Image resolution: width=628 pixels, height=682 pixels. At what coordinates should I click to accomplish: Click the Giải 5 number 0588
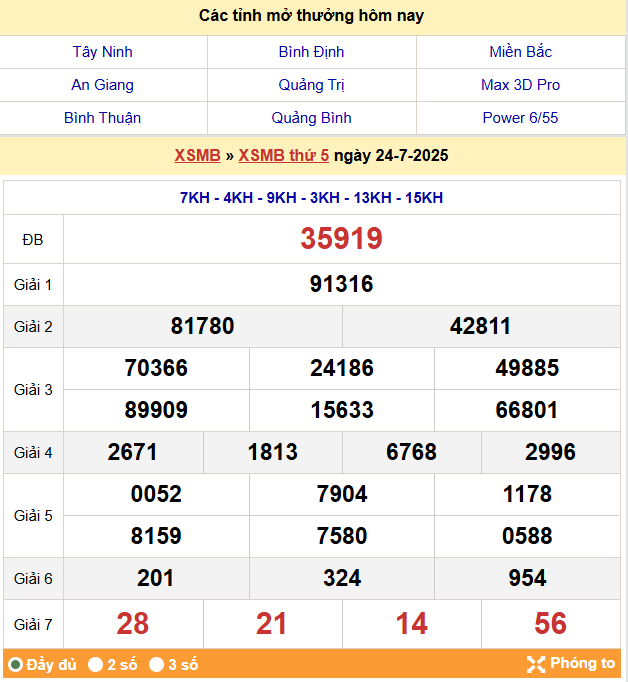coord(527,536)
